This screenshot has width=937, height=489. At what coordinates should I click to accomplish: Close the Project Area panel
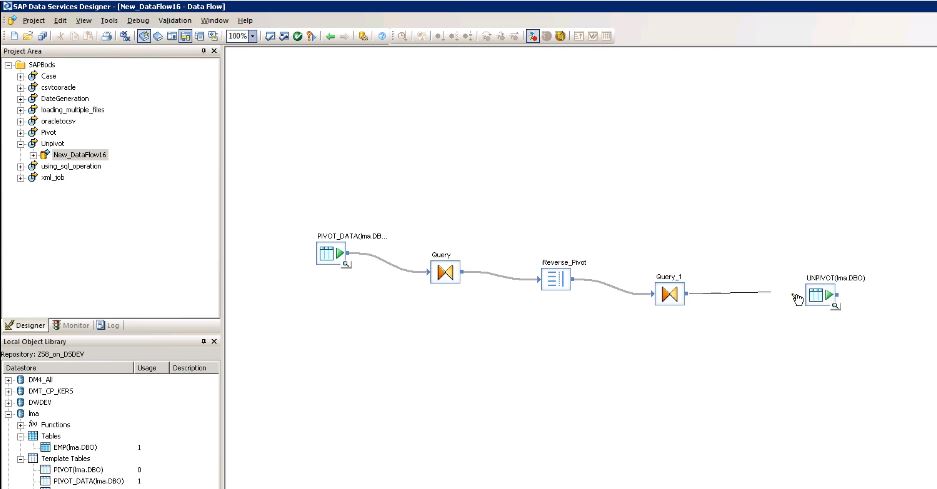pos(214,51)
